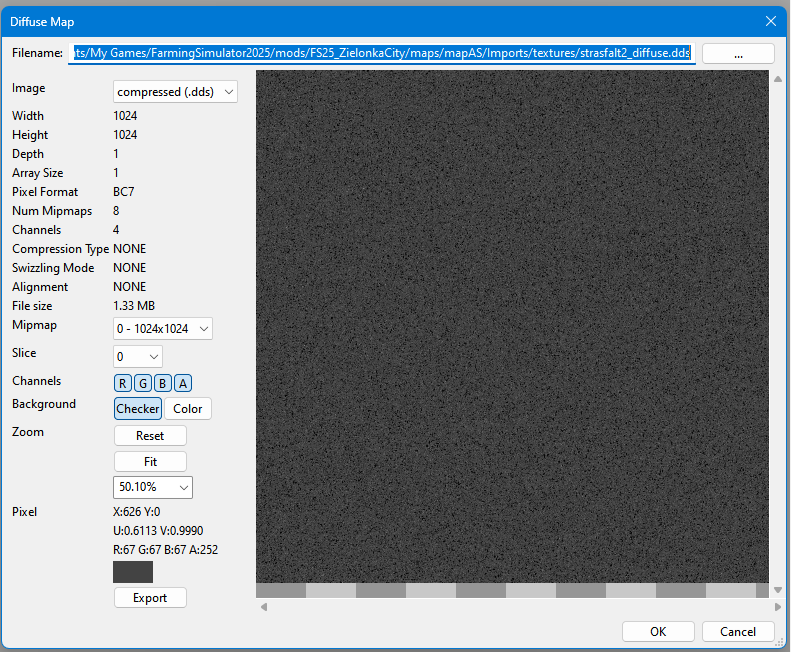This screenshot has width=791, height=652.
Task: Confirm with the OK button
Action: click(658, 631)
